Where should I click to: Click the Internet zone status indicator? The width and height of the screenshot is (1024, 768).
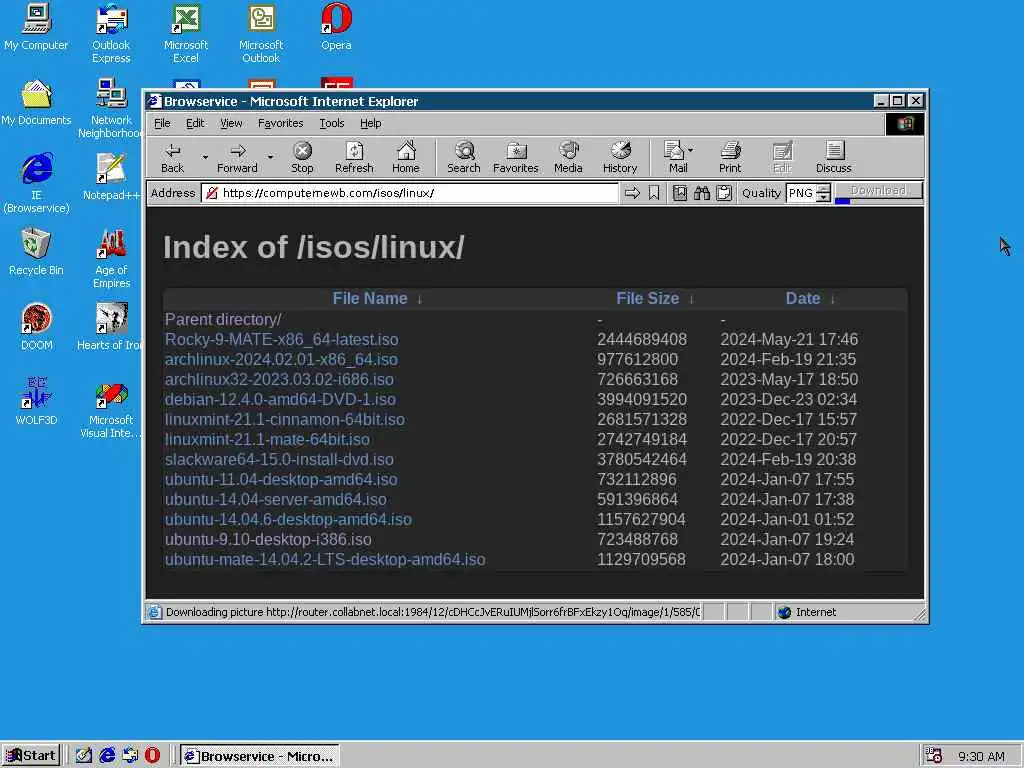pos(807,612)
